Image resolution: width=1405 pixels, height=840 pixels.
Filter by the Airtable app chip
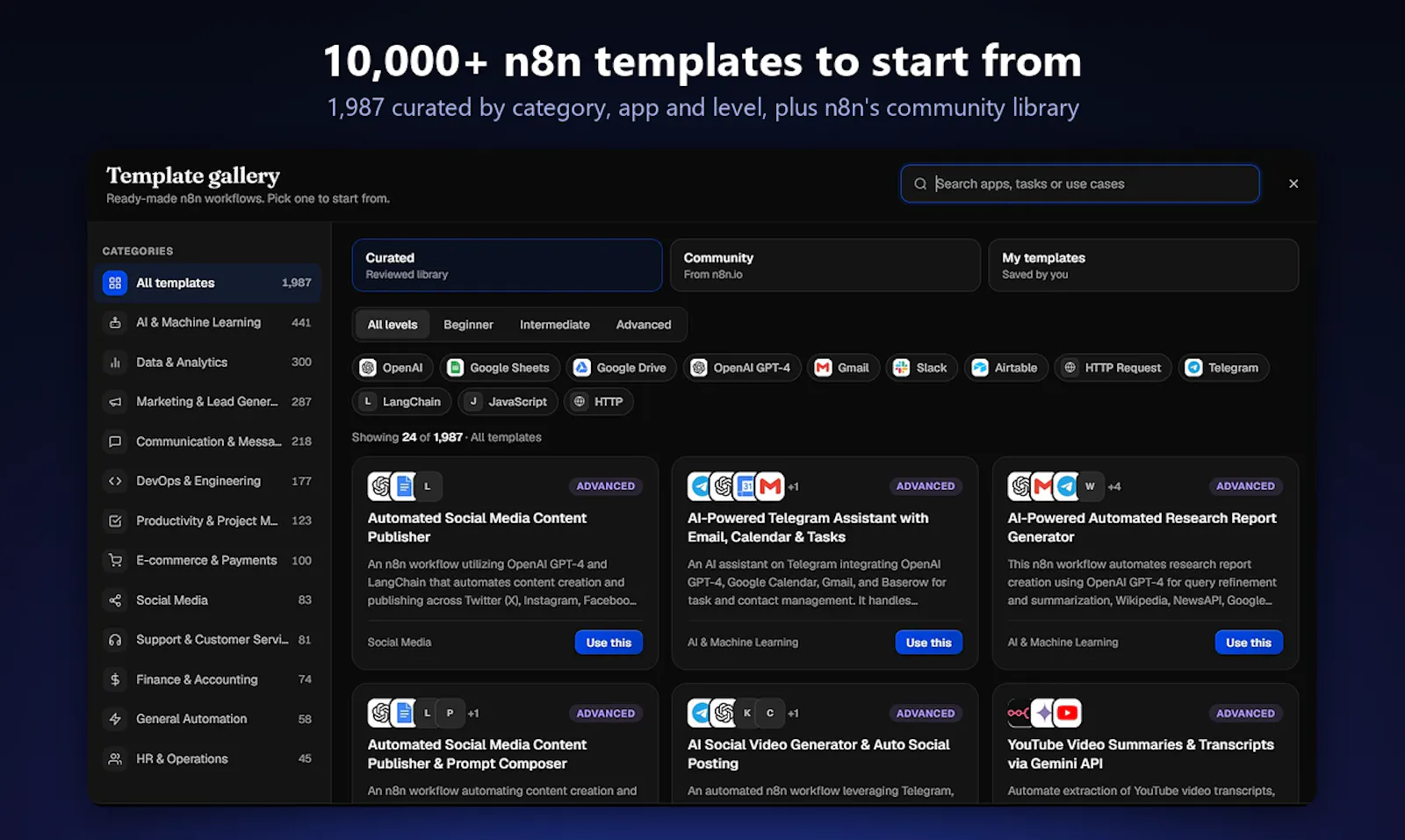point(1006,368)
